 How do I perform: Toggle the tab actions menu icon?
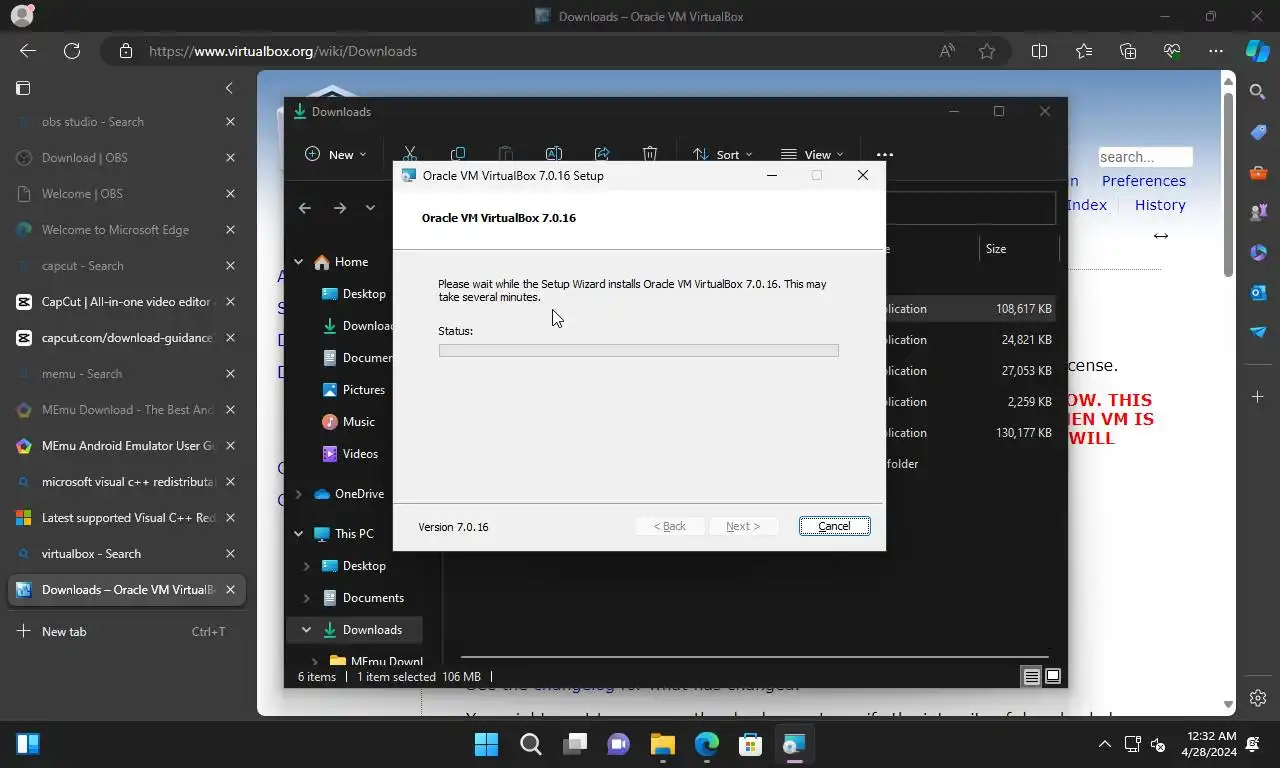(23, 88)
